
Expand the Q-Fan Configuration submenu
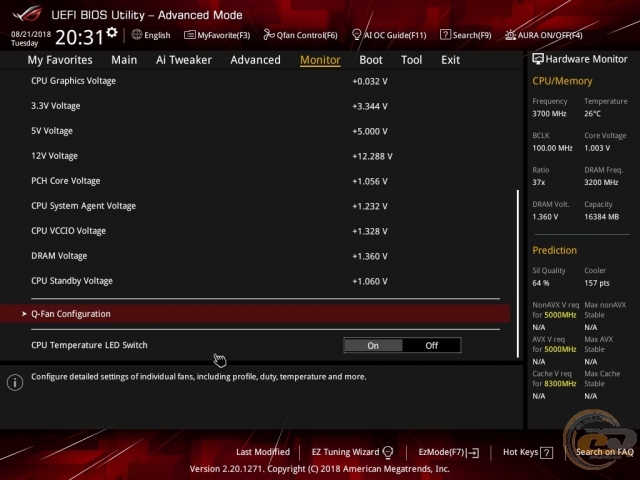(x=255, y=313)
